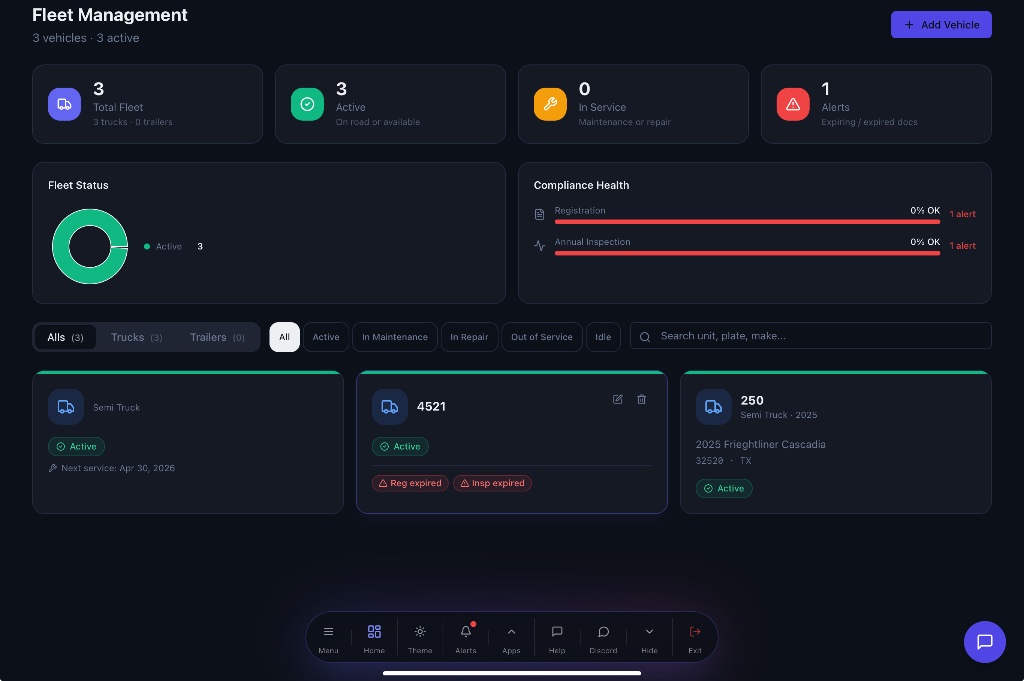Viewport: 1024px width, 681px height.
Task: Hide the bottom dock
Action: (649, 638)
